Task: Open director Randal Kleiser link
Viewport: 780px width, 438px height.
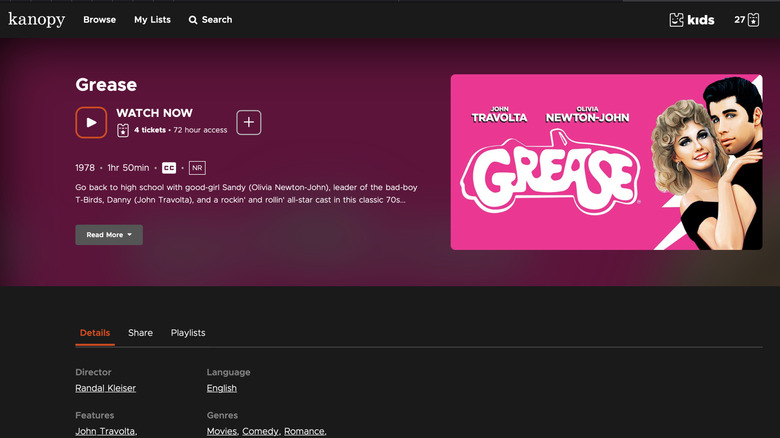Action: [105, 388]
